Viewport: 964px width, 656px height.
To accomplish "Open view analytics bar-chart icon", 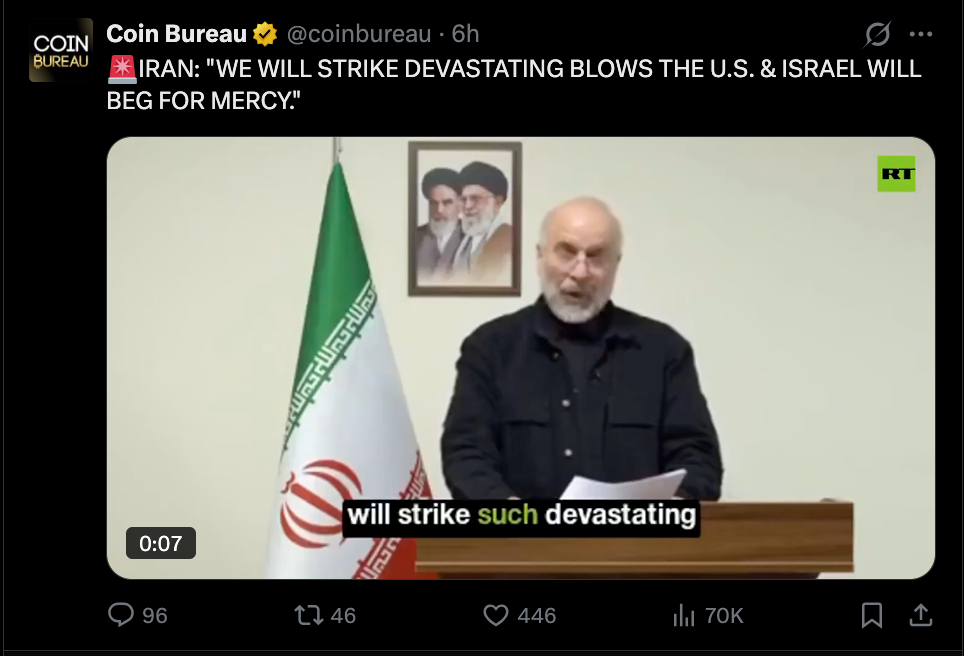I will click(684, 615).
